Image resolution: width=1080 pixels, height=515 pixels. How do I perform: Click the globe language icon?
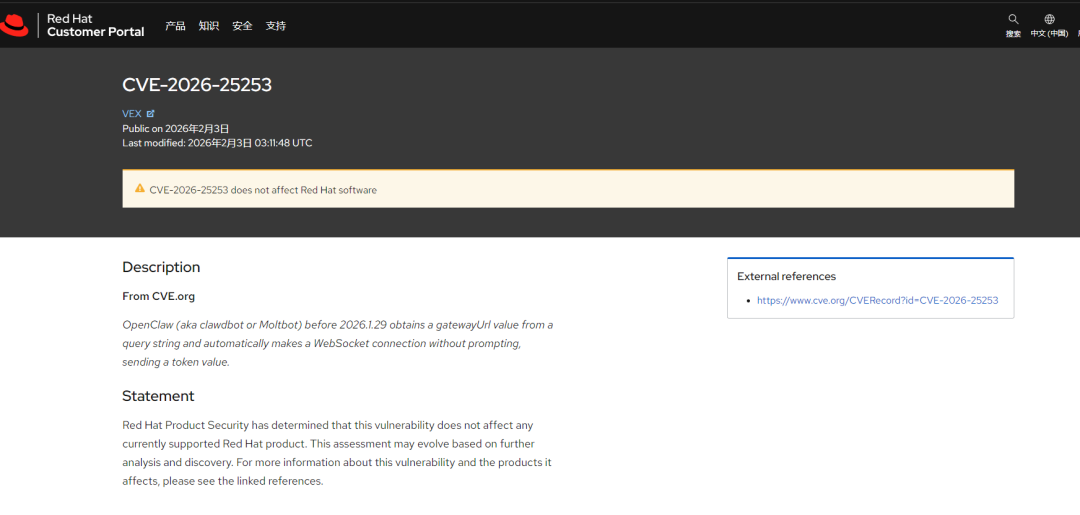tap(1049, 19)
